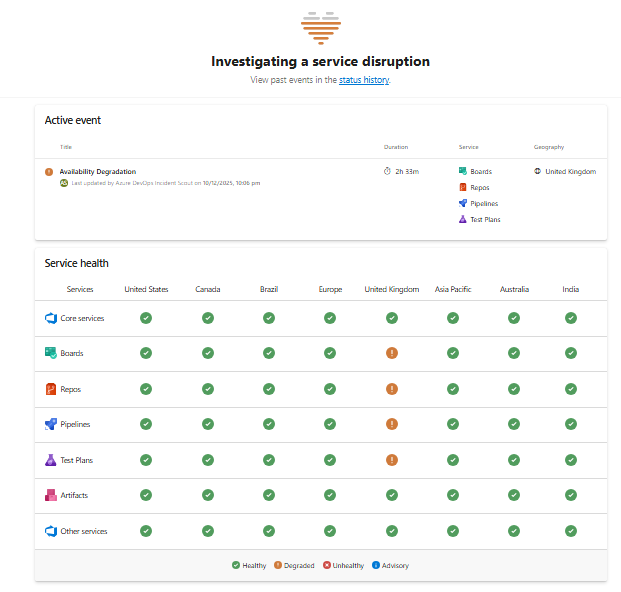The image size is (621, 592).
Task: Click the Core services row label
Action: pyautogui.click(x=82, y=318)
